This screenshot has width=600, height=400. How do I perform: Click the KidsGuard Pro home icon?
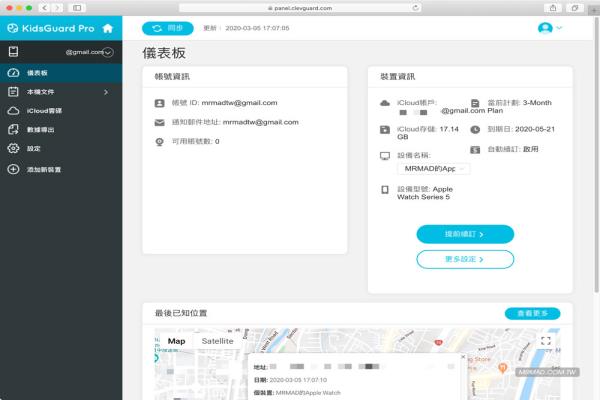[108, 28]
